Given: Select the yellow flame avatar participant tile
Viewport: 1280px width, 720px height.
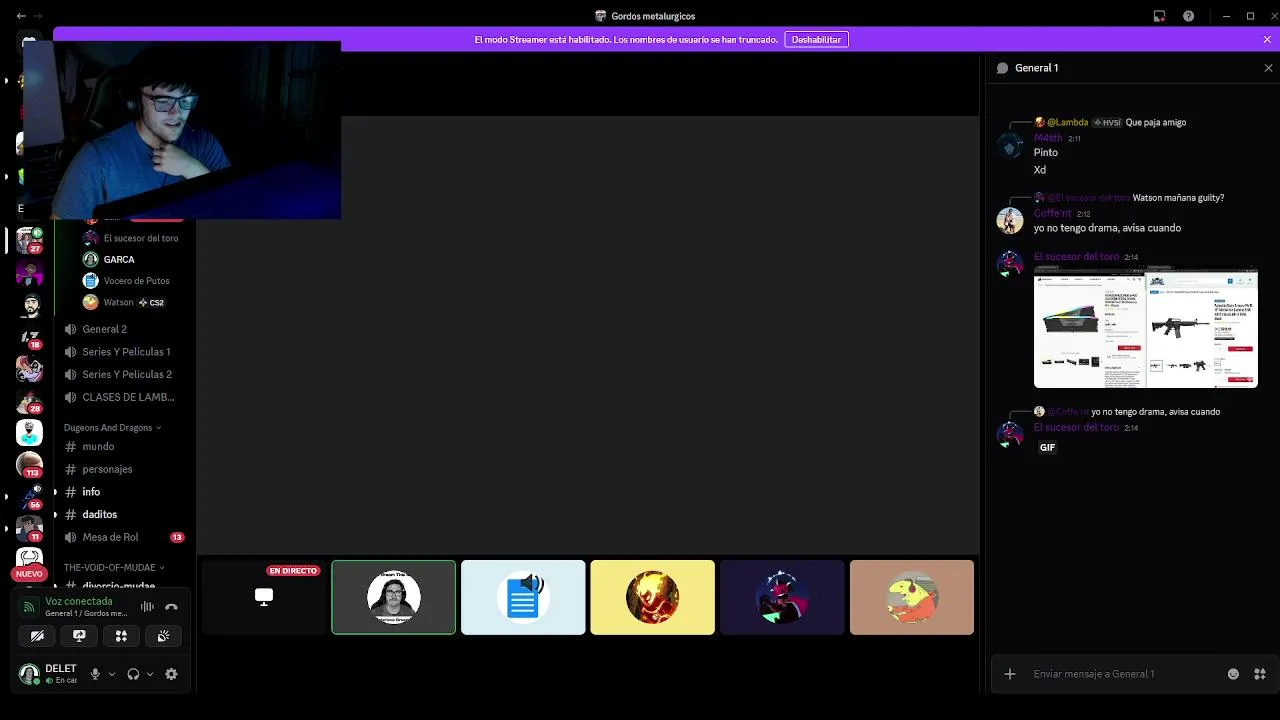Looking at the screenshot, I should click(x=653, y=597).
